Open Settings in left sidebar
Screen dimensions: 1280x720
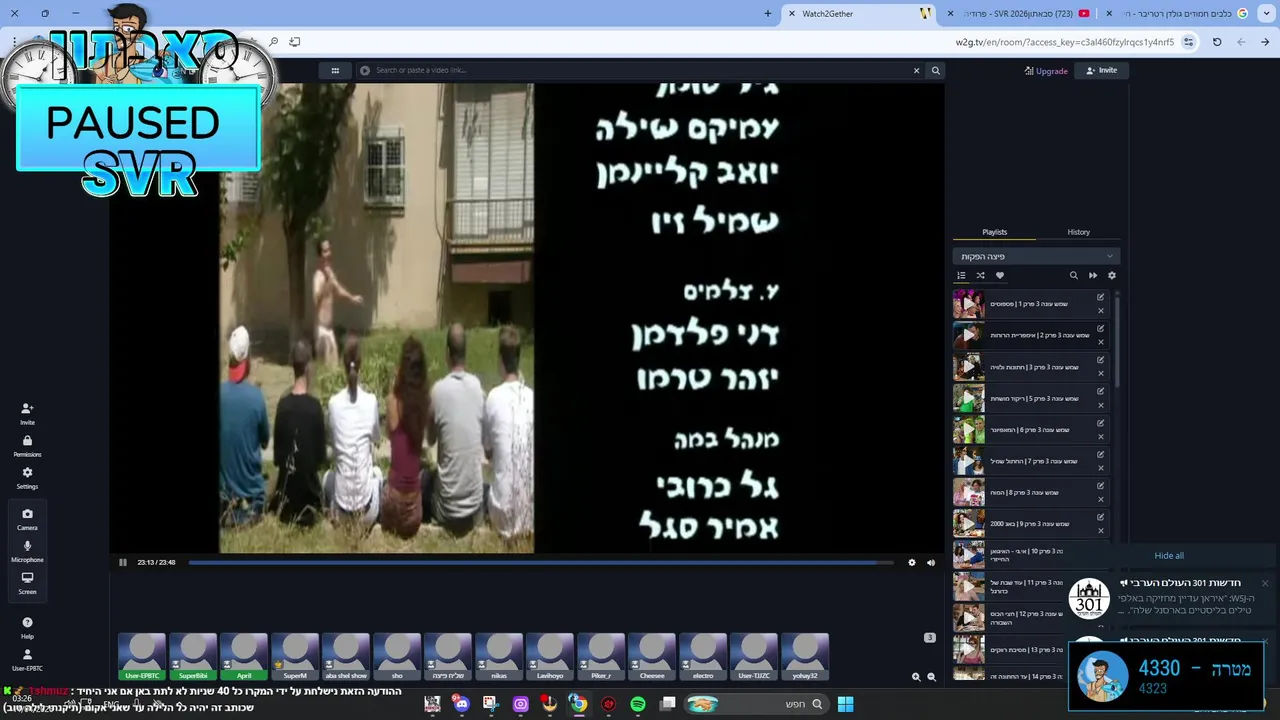27,478
